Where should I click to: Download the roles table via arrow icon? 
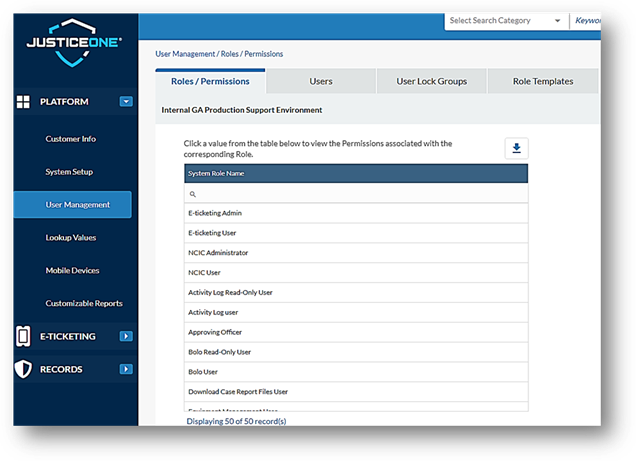516,148
